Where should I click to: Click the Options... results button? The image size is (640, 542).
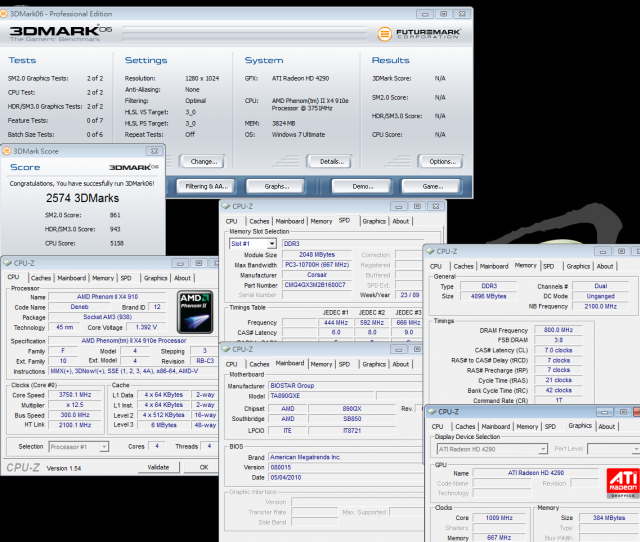tap(442, 162)
